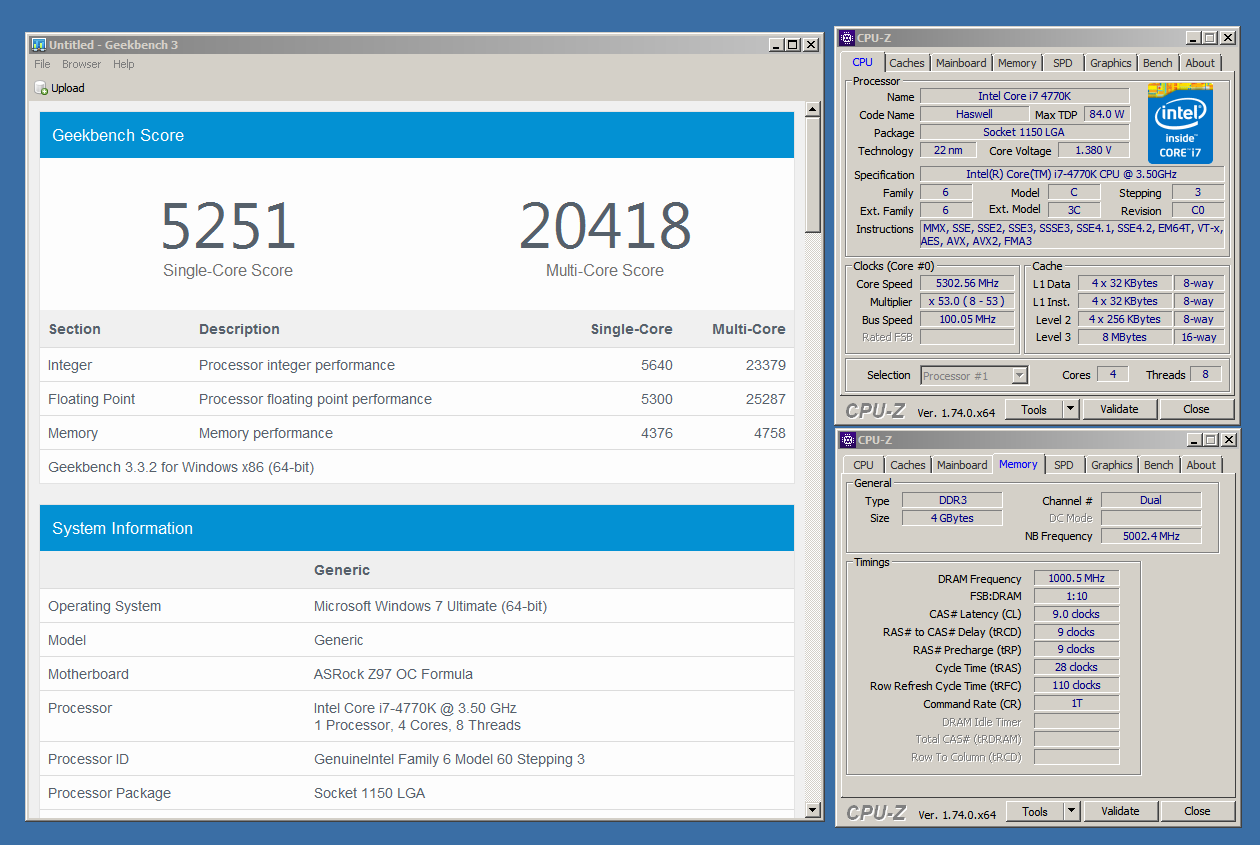Viewport: 1260px width, 845px height.
Task: Switch to Bench tab in bottom CPU-Z
Action: coord(1159,465)
